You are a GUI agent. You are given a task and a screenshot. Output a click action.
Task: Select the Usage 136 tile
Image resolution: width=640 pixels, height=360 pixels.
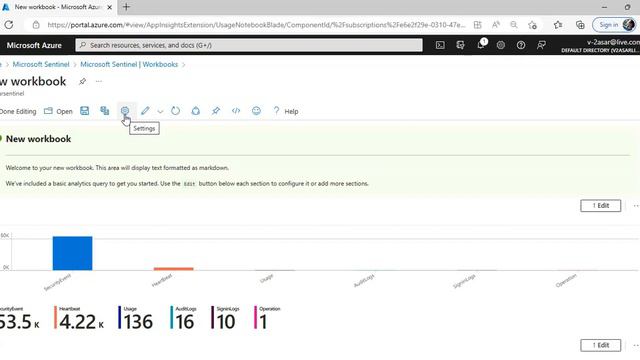[x=136, y=318]
